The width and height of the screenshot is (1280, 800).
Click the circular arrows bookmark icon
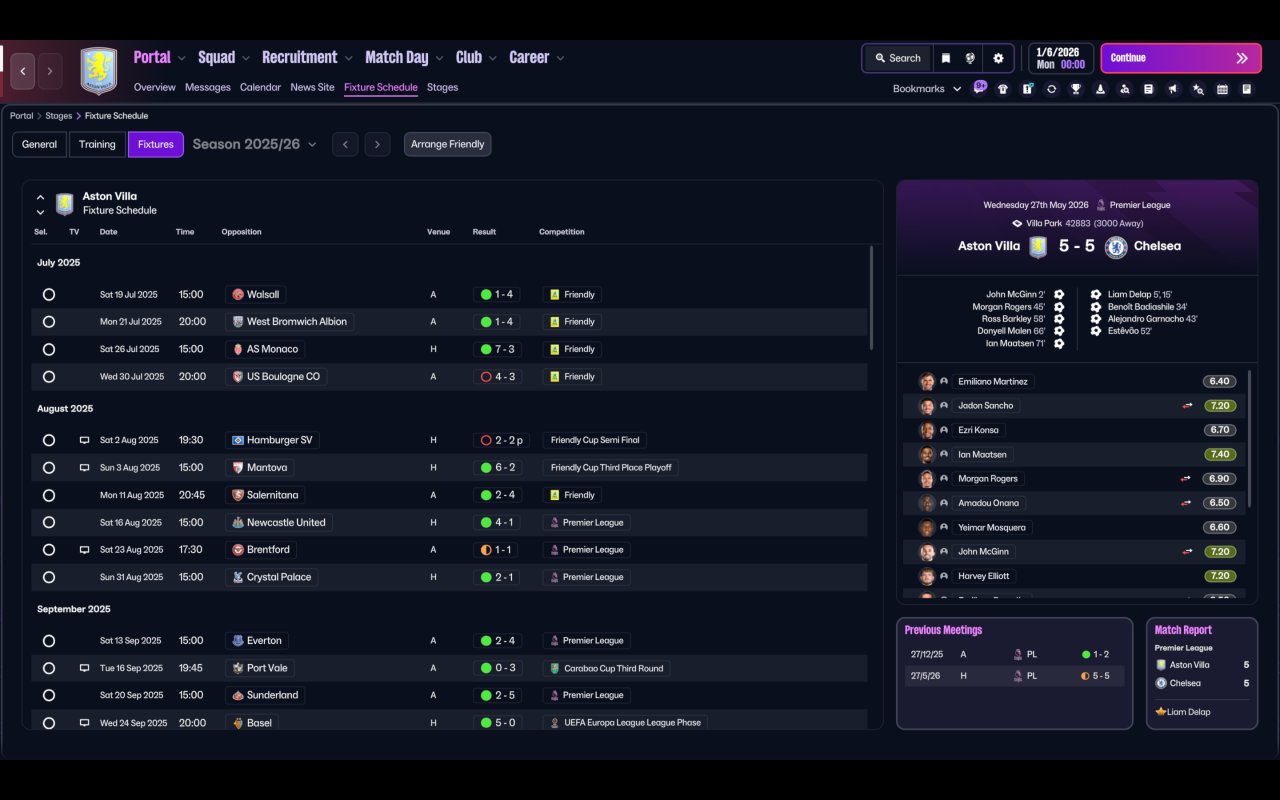pos(1051,89)
